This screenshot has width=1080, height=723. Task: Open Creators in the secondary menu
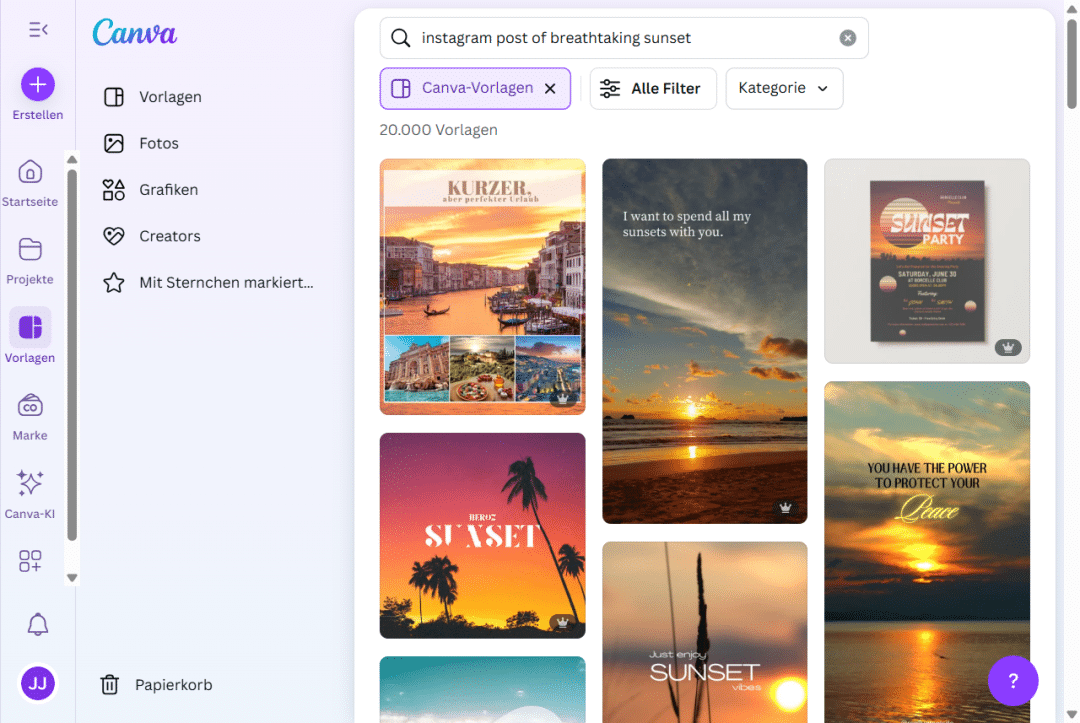152,236
